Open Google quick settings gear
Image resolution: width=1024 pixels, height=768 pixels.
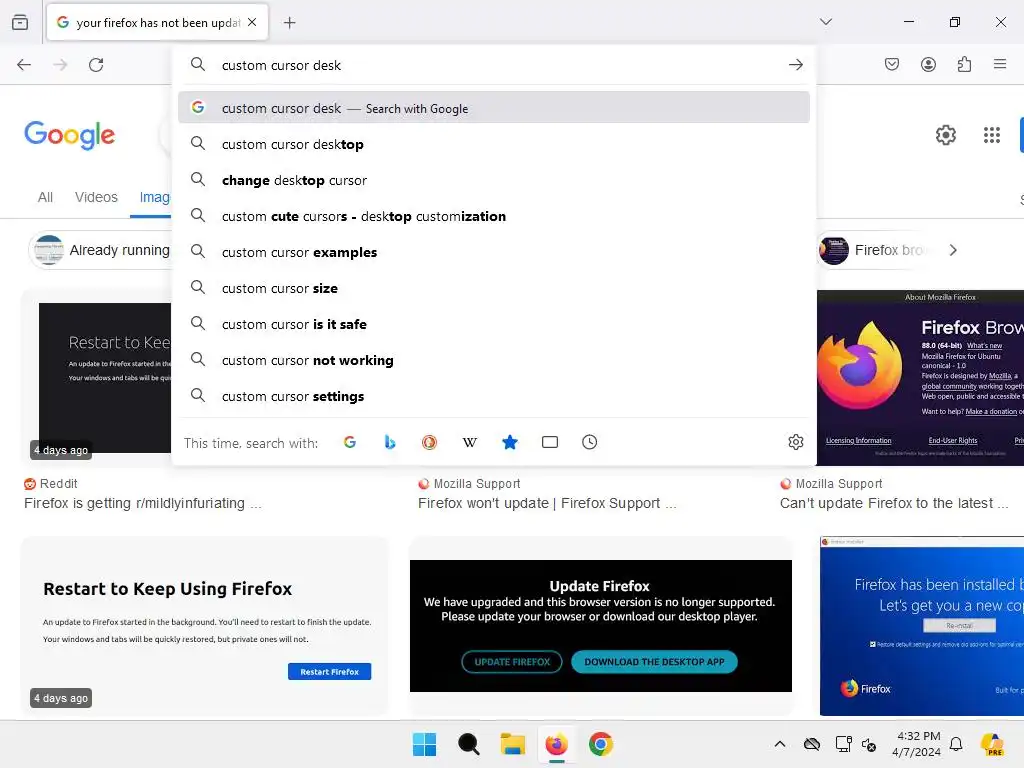(946, 135)
